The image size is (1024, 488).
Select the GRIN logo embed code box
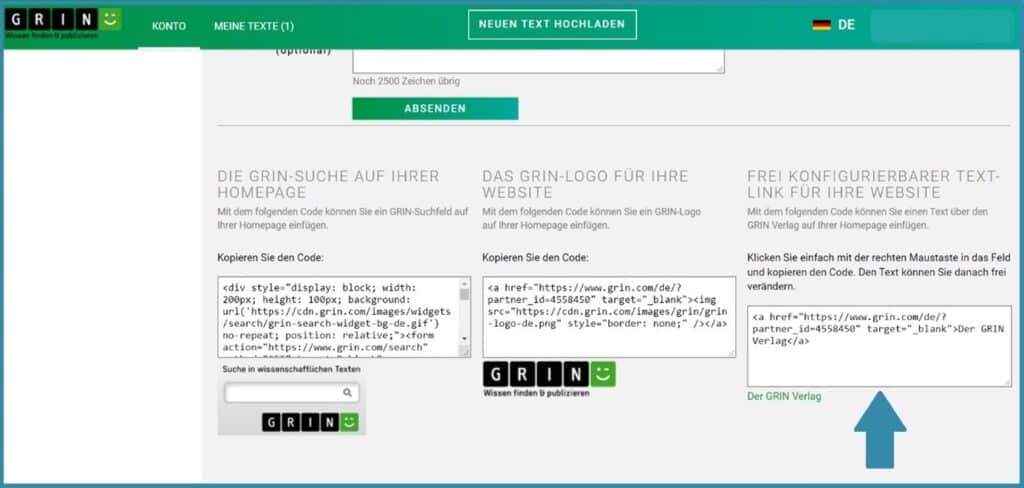608,317
